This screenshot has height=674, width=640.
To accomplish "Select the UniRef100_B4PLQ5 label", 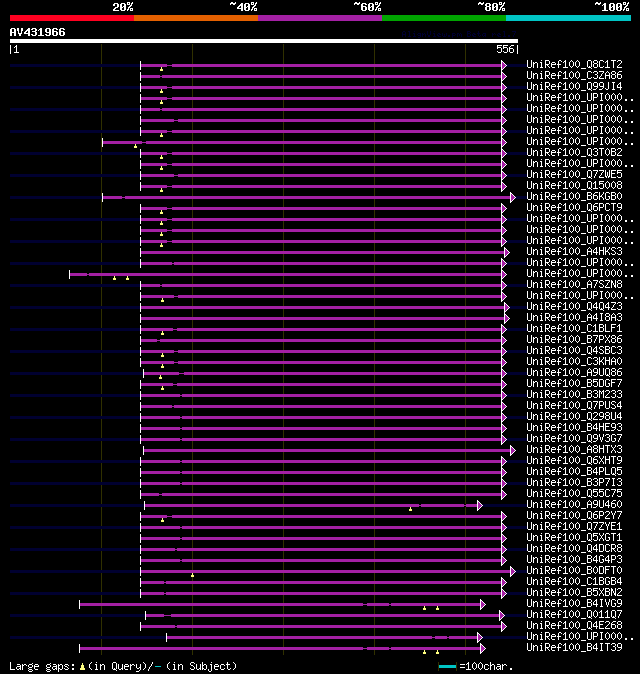I will pyautogui.click(x=574, y=472).
